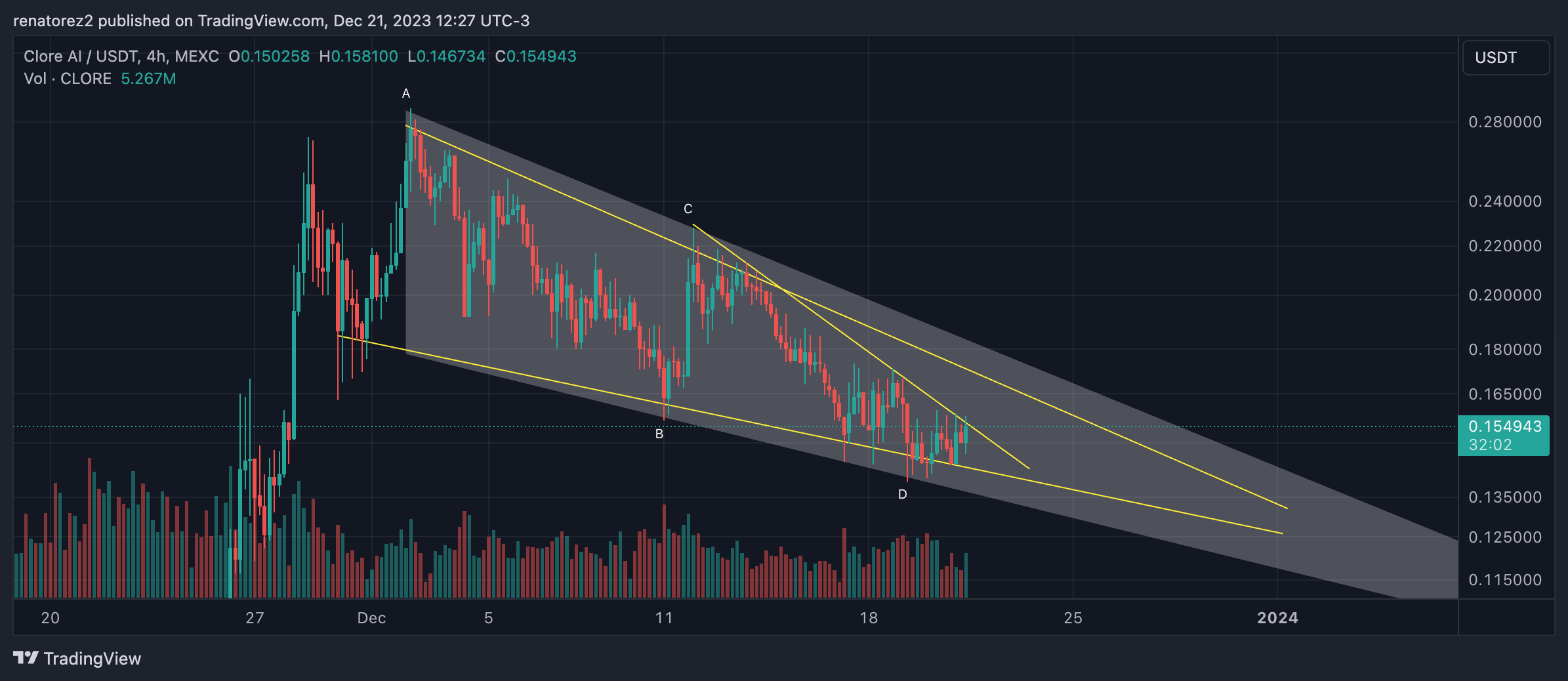Click the countdown timer 32:02

(x=1490, y=445)
